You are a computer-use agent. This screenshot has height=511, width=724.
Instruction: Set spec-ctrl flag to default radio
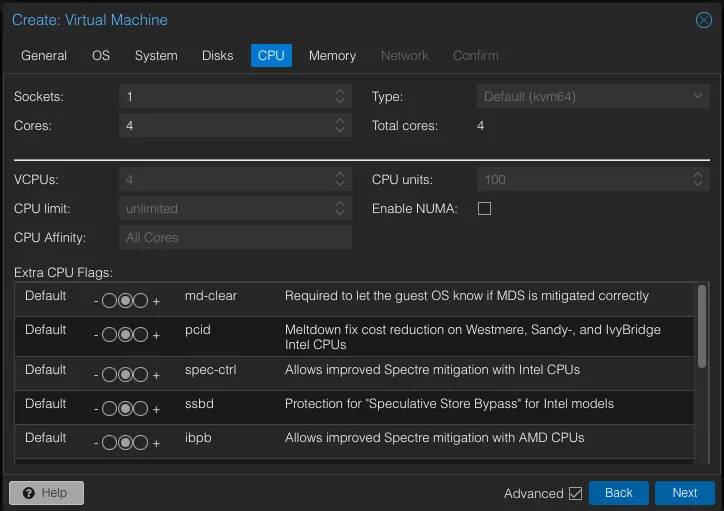click(x=125, y=375)
